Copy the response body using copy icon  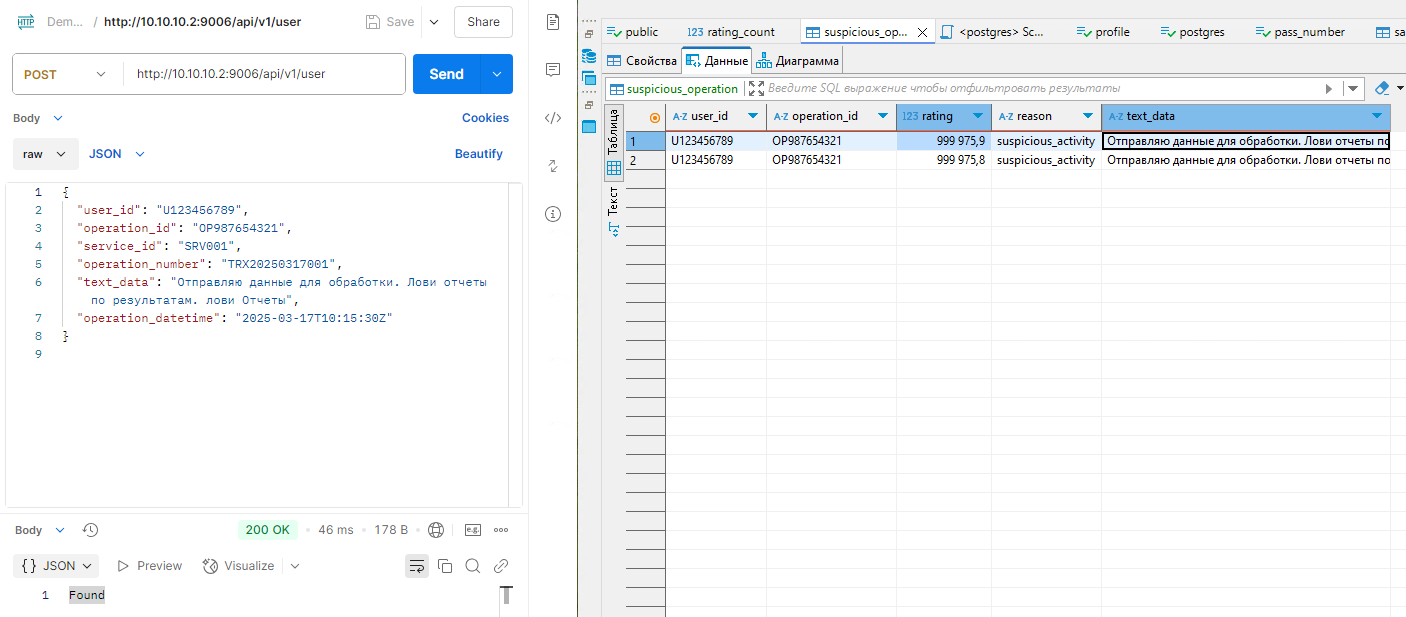point(445,566)
